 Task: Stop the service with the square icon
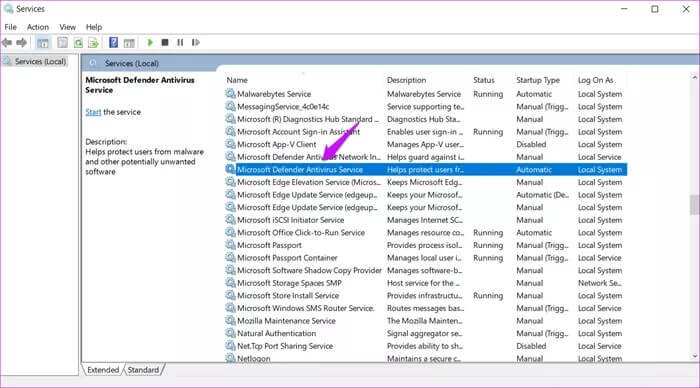coord(165,42)
